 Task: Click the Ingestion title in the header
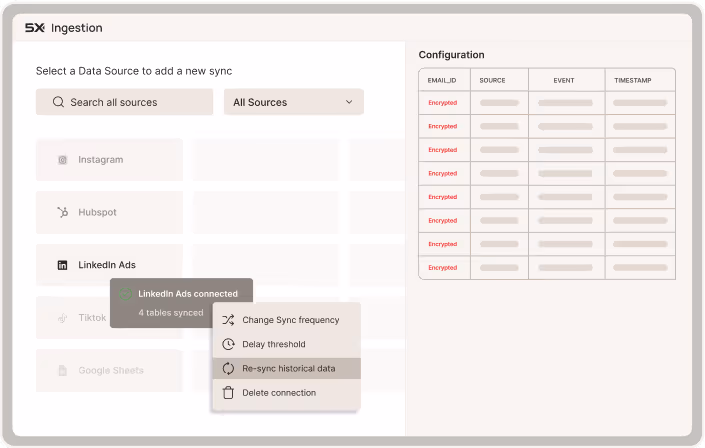[x=77, y=28]
